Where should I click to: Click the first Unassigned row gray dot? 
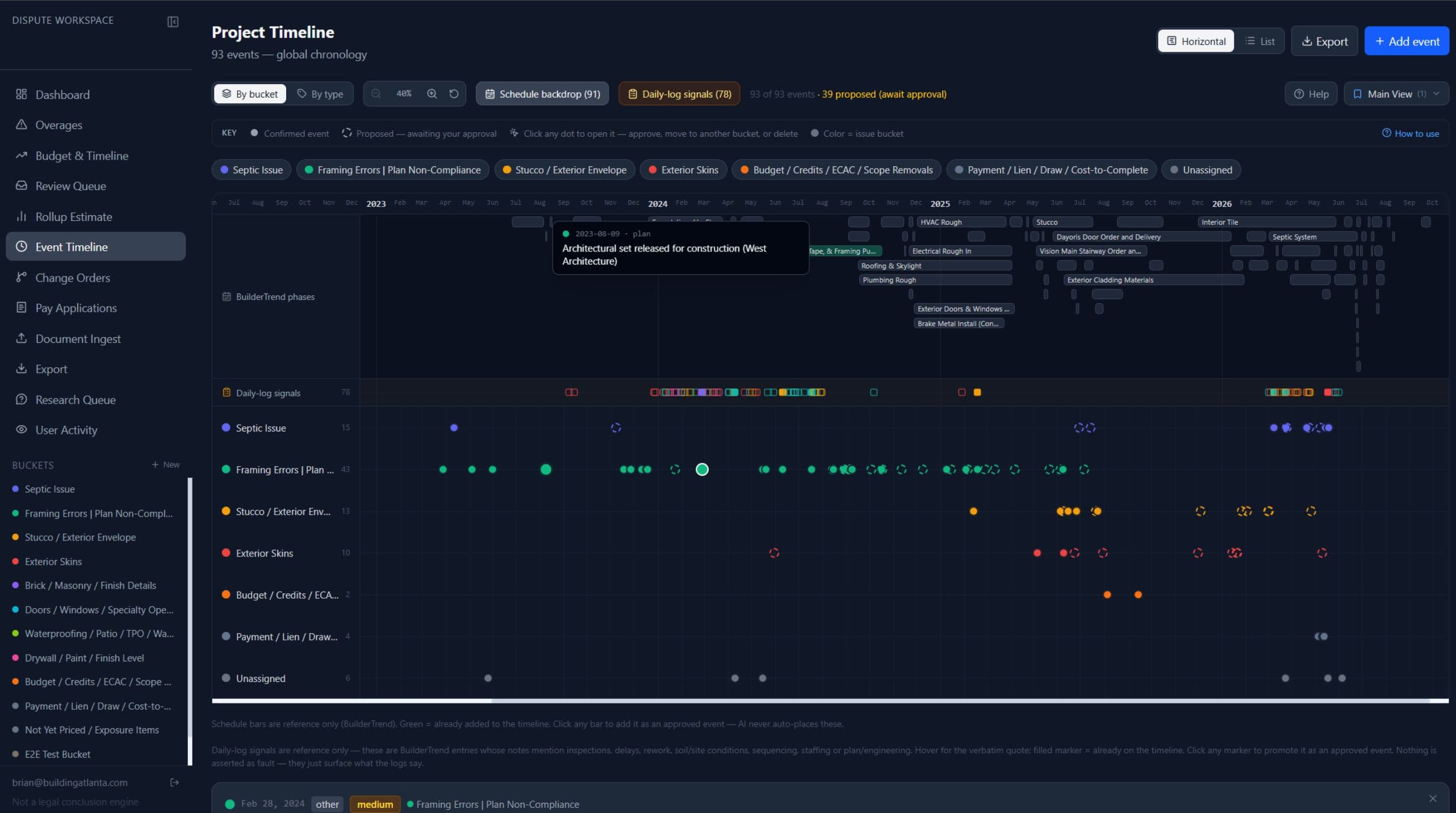click(x=488, y=678)
